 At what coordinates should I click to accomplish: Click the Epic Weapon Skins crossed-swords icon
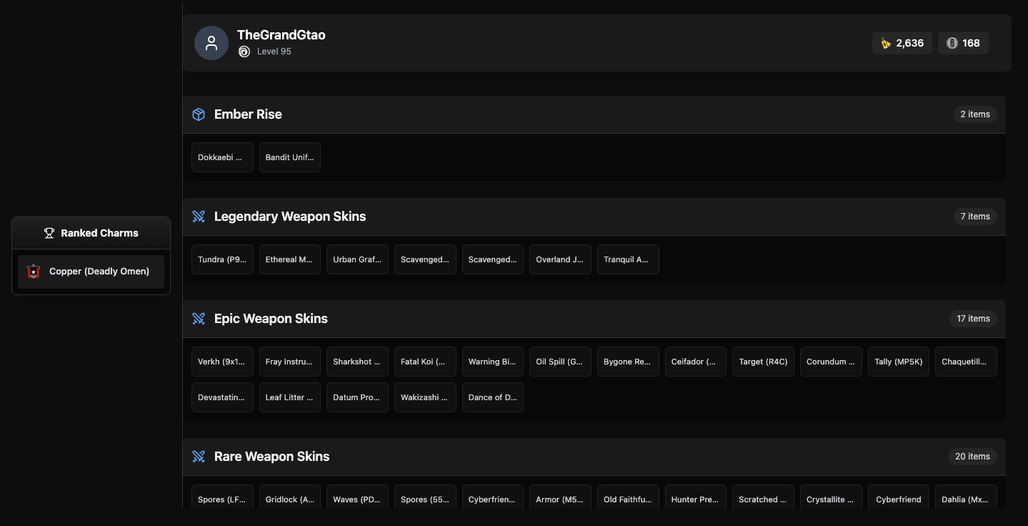[199, 319]
